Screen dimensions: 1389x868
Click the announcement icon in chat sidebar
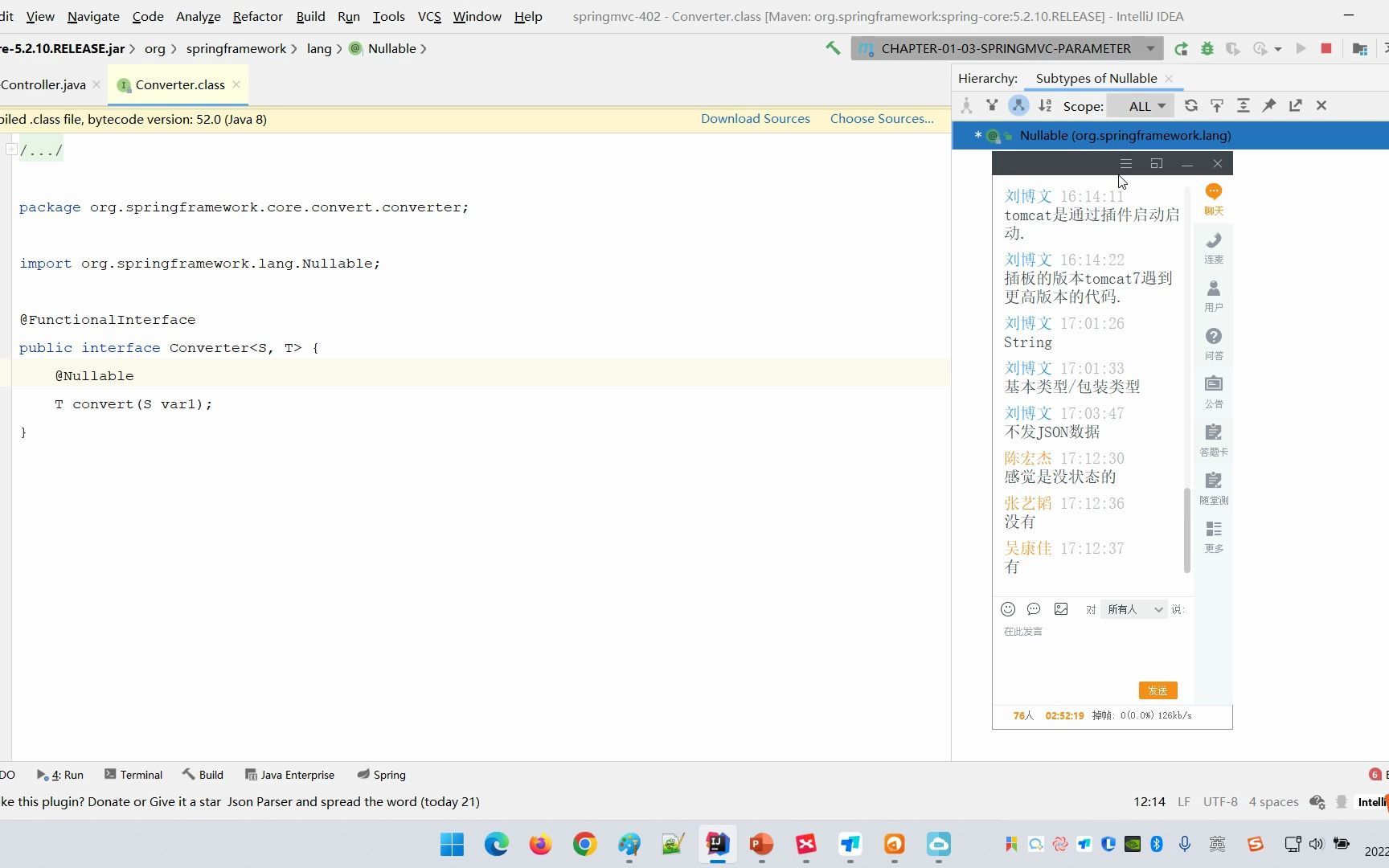coord(1214,392)
